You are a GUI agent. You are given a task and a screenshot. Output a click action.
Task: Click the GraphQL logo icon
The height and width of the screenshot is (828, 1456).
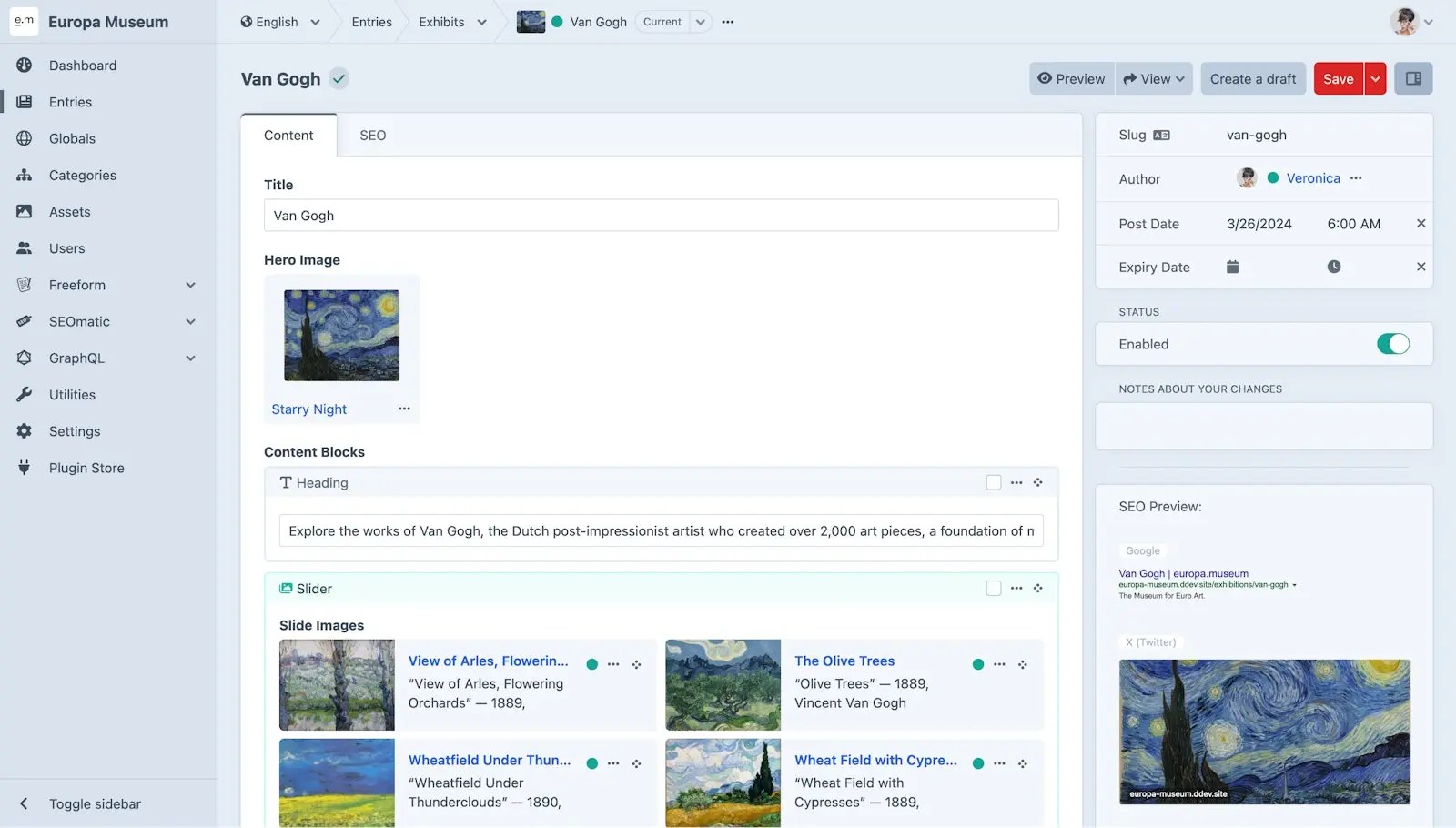[x=25, y=358]
